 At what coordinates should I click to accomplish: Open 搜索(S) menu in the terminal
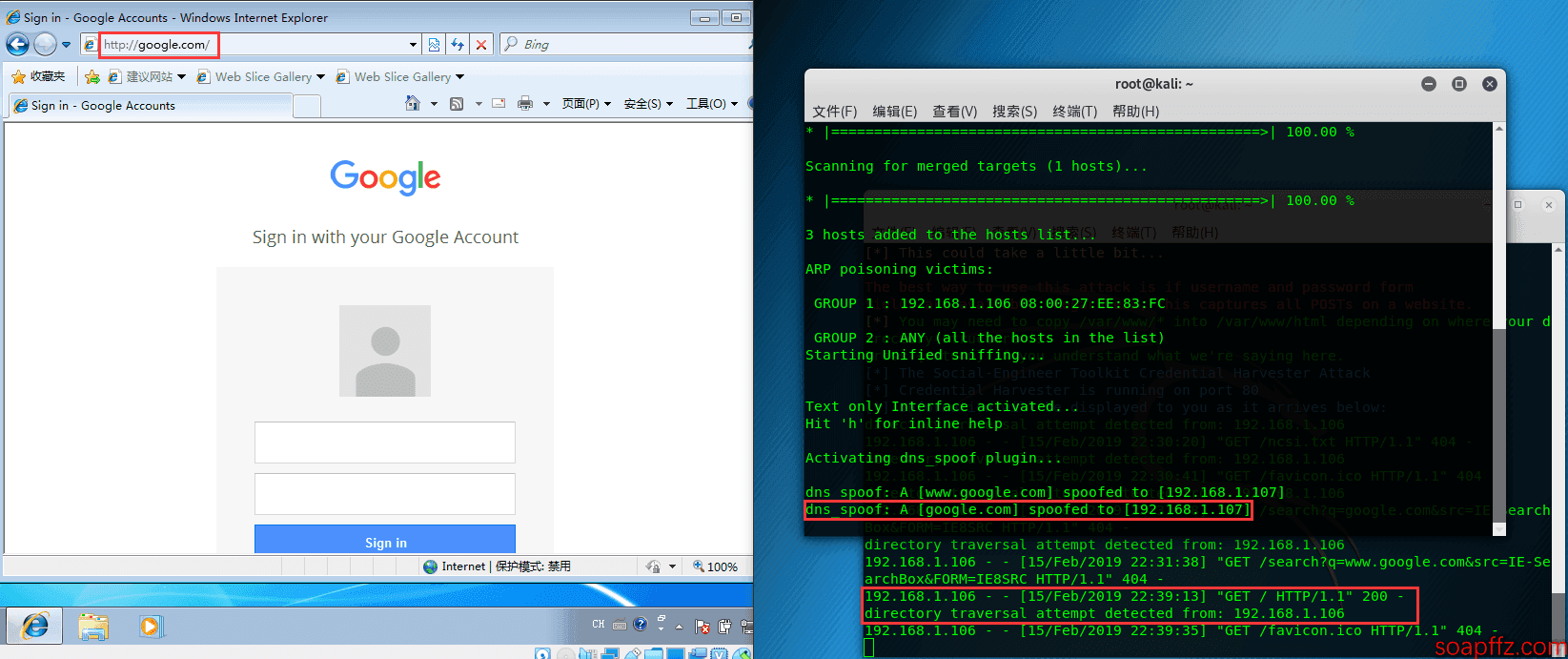[1015, 112]
